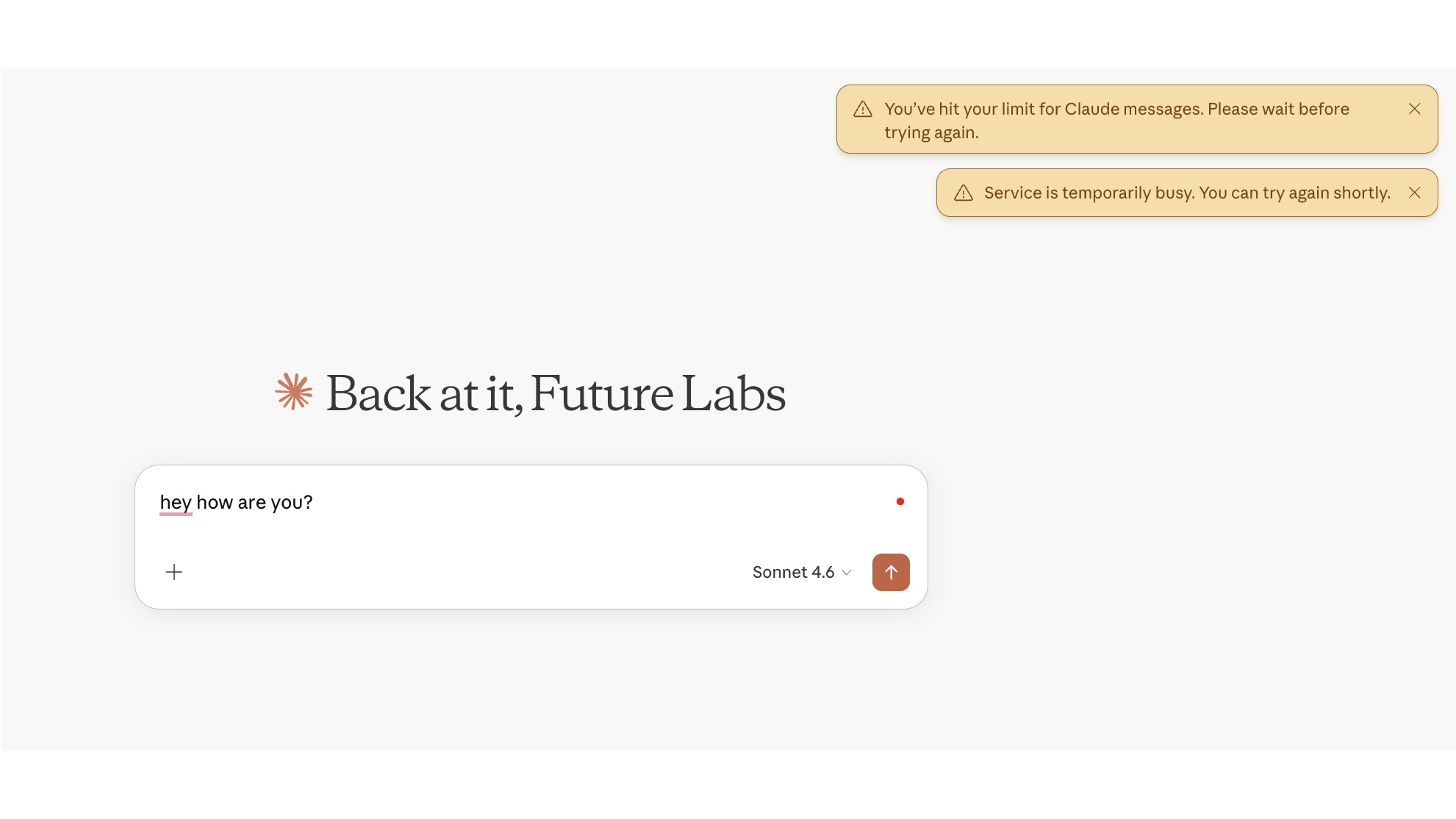This screenshot has height=819, width=1456.
Task: Click the "Future Labs" name in greeting
Action: point(658,393)
